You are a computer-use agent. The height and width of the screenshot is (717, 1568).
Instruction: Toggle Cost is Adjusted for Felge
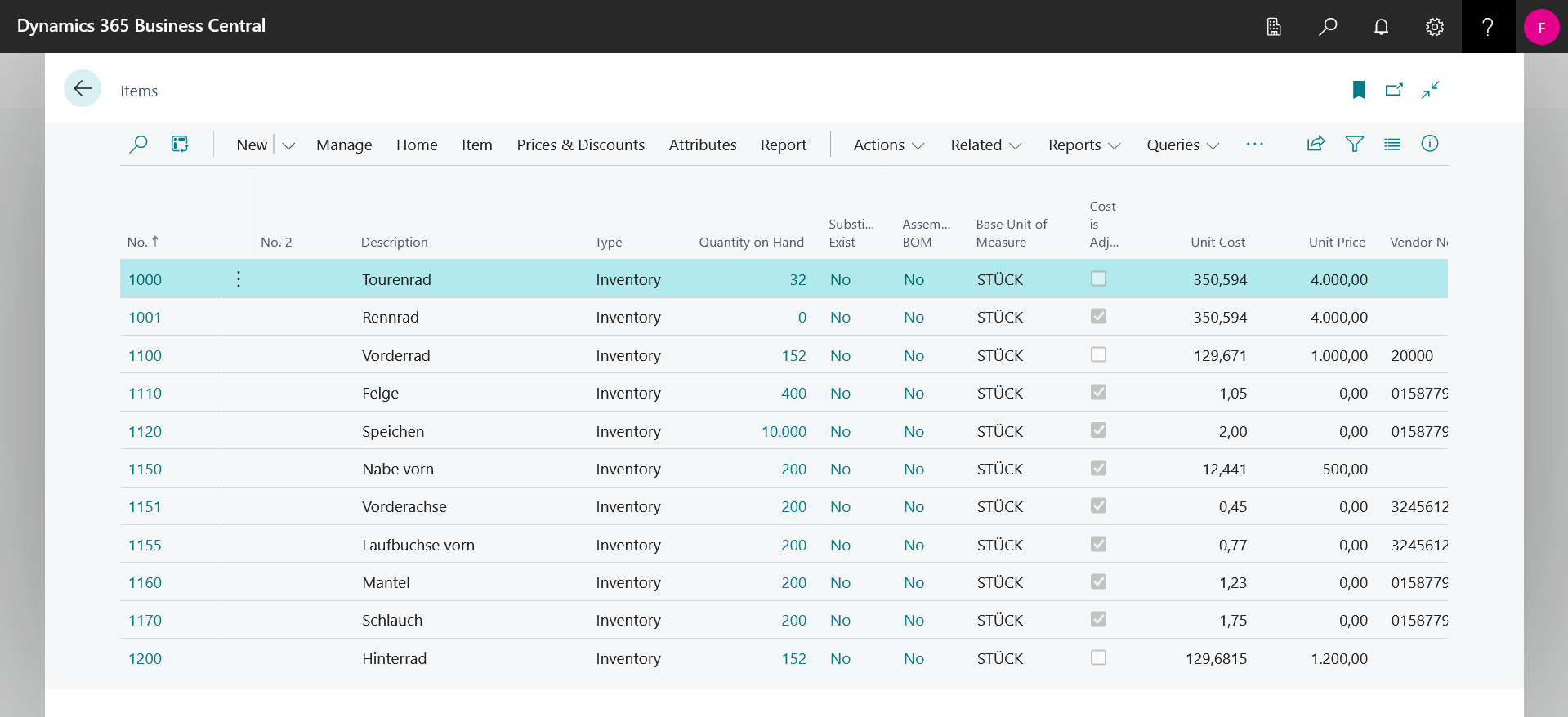point(1098,392)
